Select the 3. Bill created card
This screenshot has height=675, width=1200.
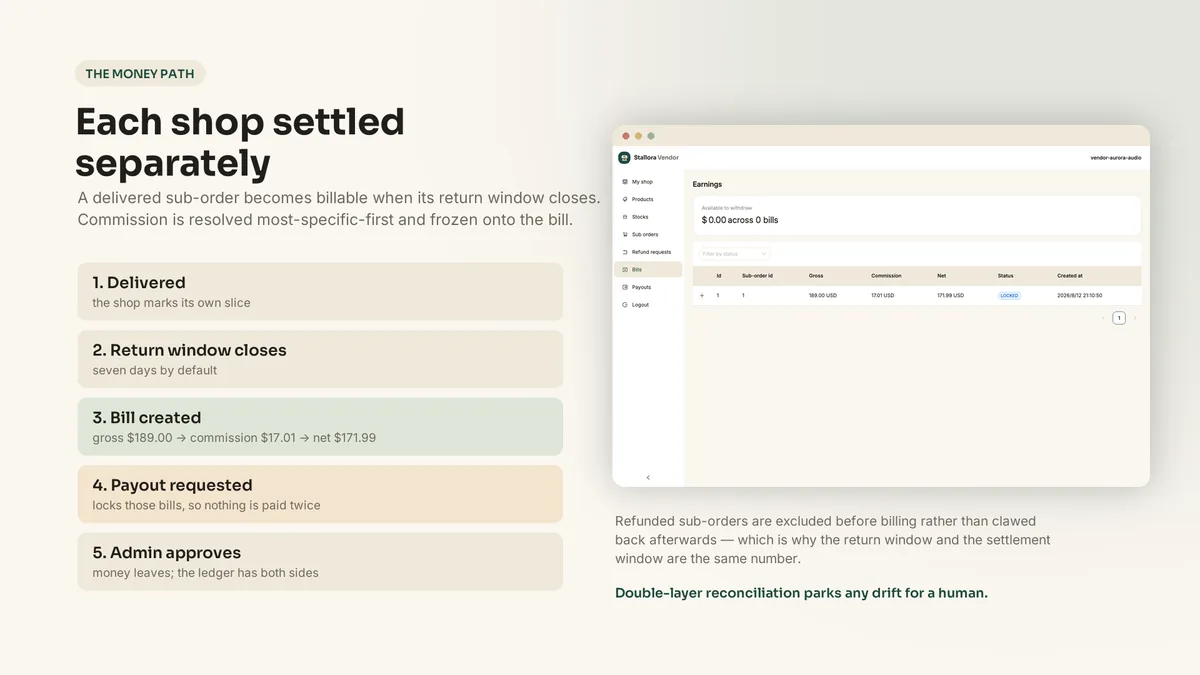pos(320,426)
